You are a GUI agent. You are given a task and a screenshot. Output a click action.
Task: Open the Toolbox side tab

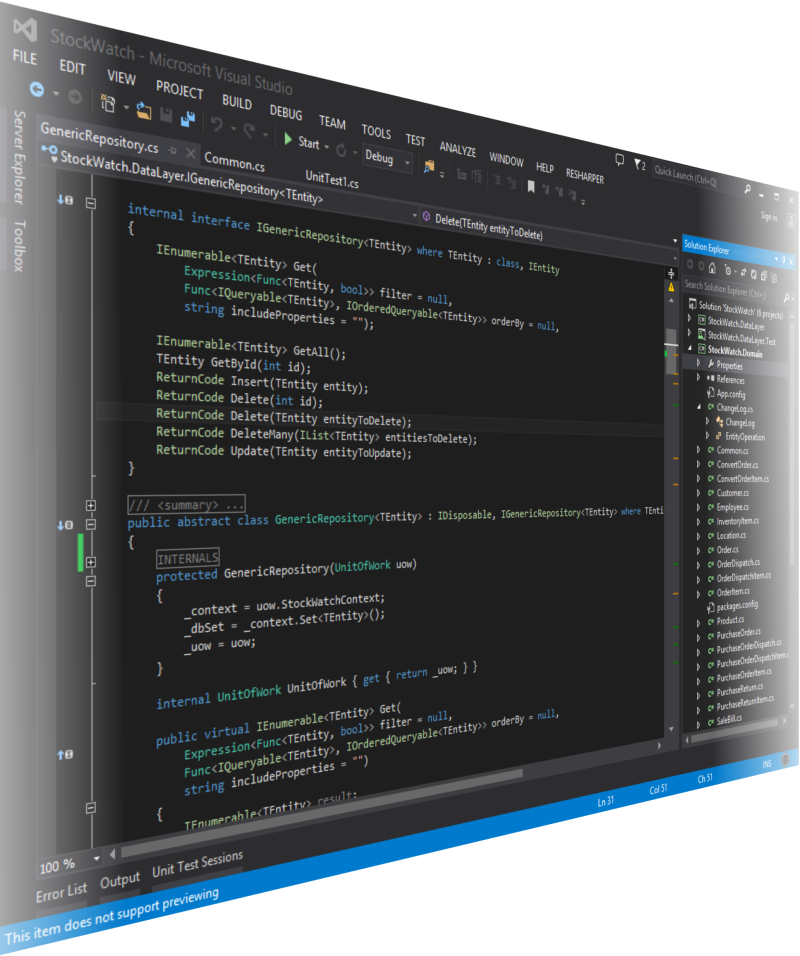(x=20, y=246)
